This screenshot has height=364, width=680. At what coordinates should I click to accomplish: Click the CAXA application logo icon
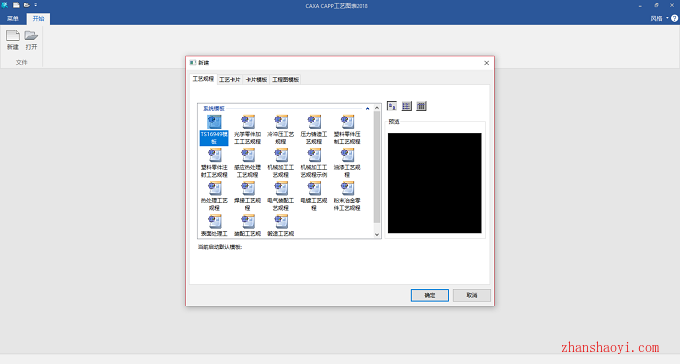point(5,5)
